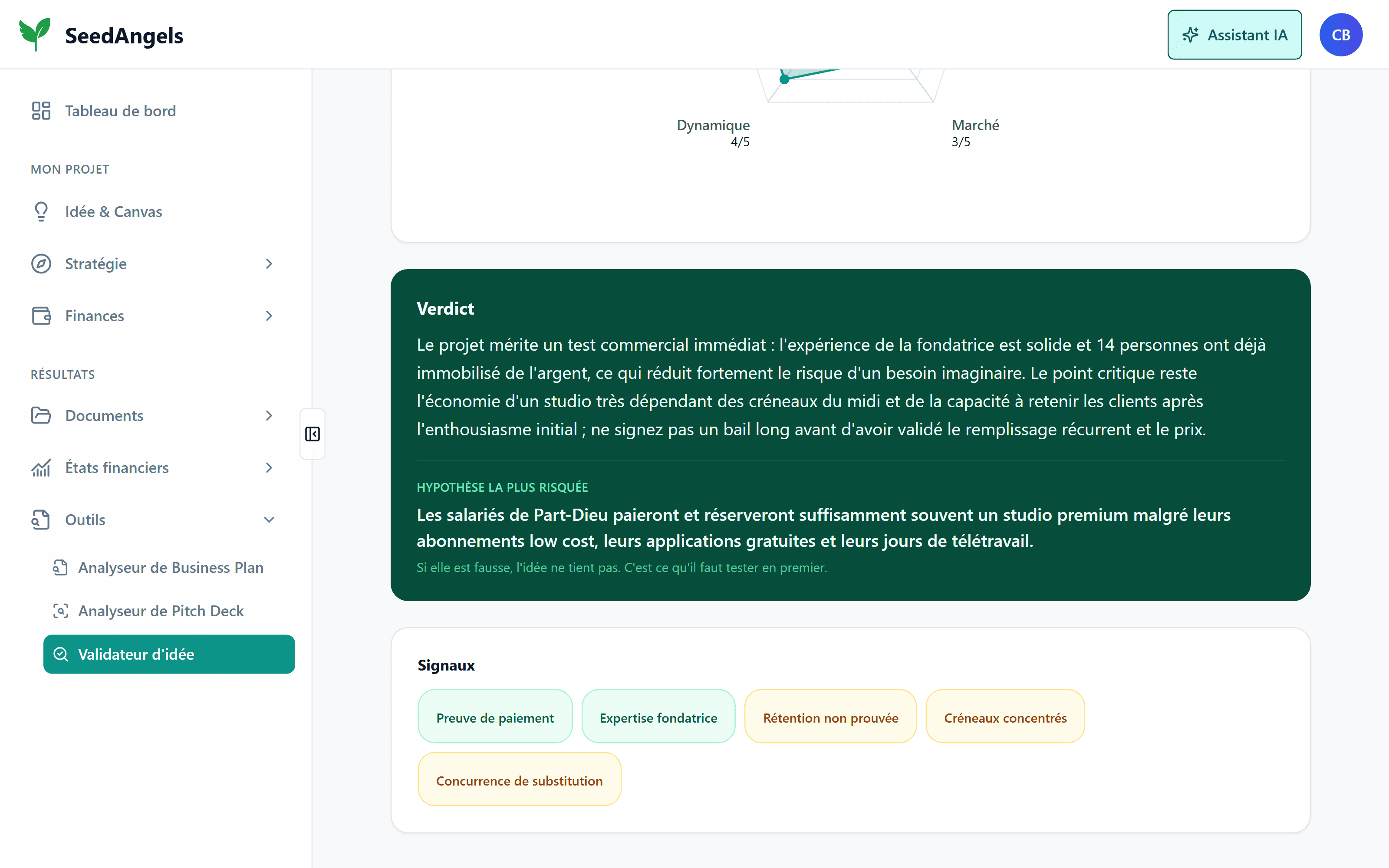Click the Assistant IA sparkle icon
Screen dimensions: 1389x868
pyautogui.click(x=1190, y=35)
